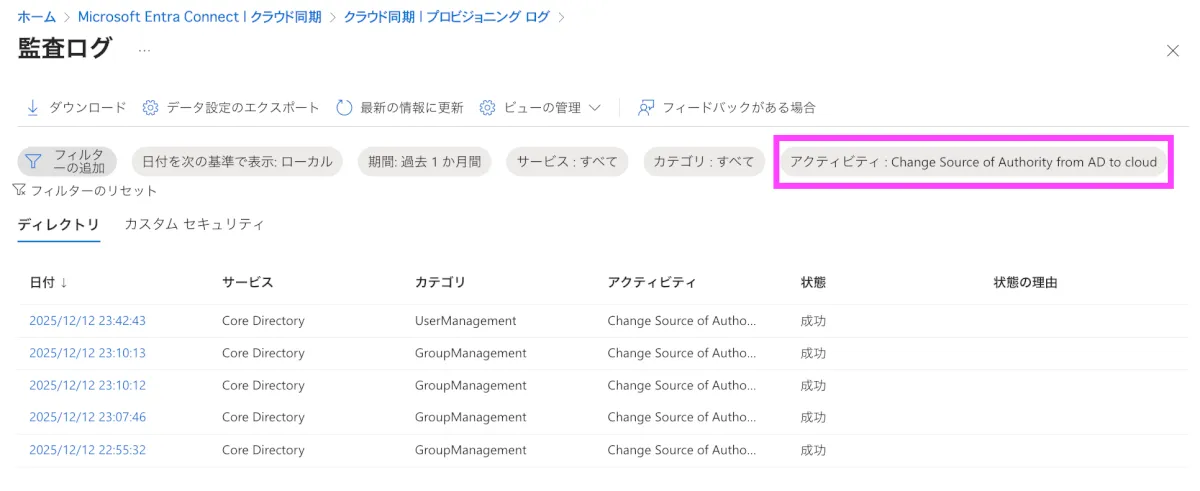Viewport: 1200px width, 491px height.
Task: Click the Reset filters funnel icon
Action: (x=20, y=190)
